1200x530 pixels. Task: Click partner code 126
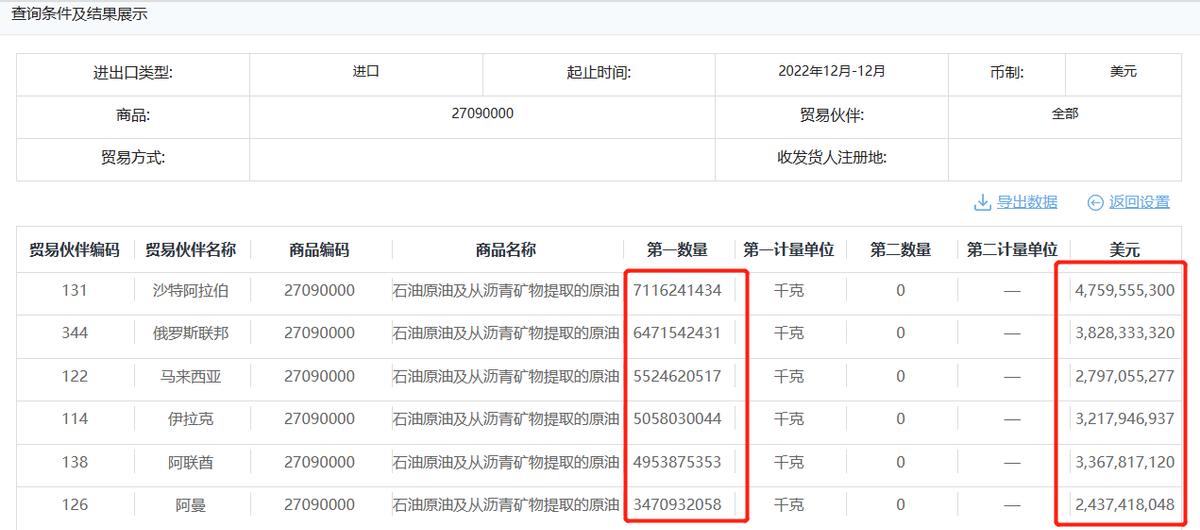coord(74,505)
